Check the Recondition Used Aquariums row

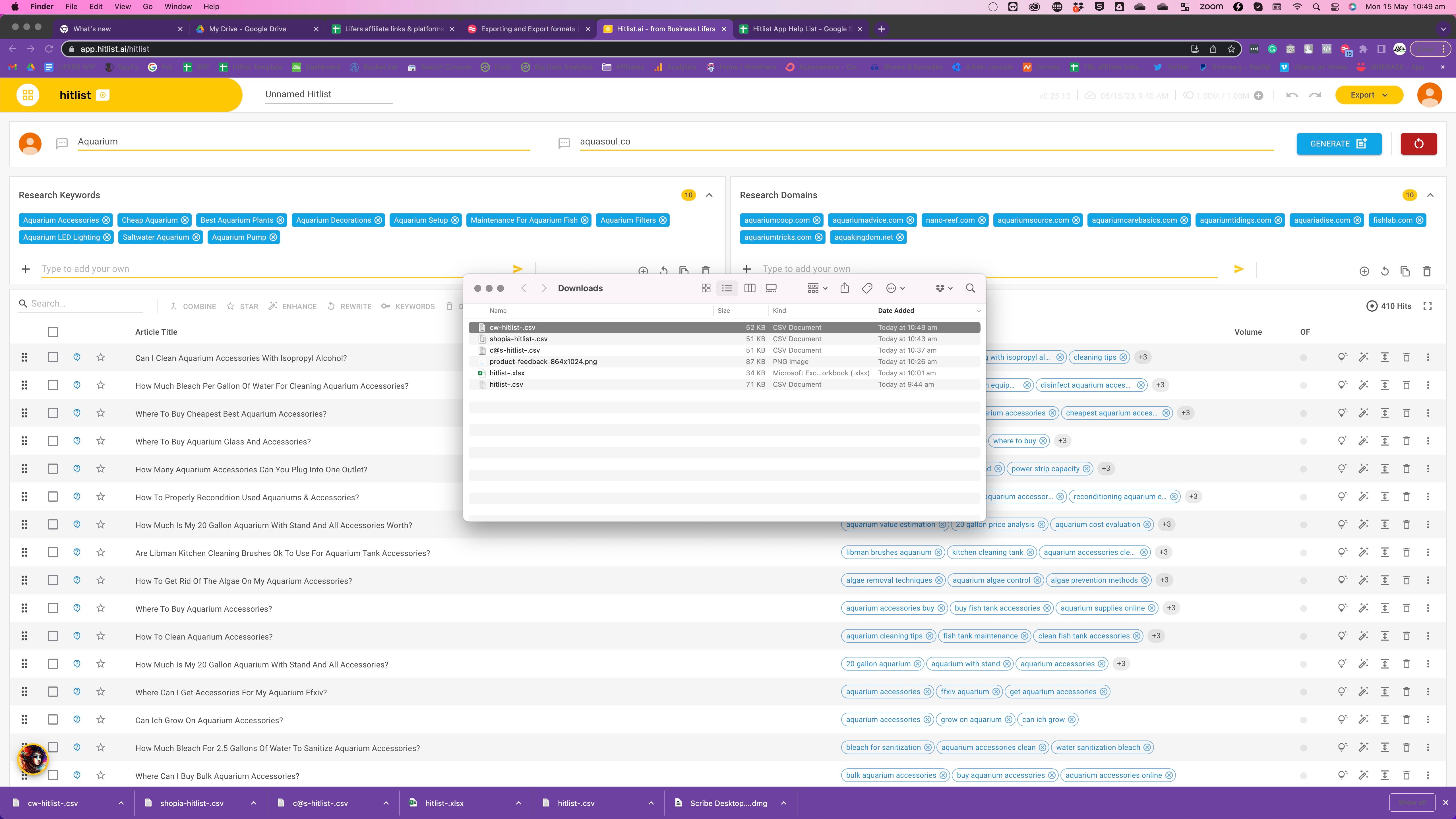(53, 496)
